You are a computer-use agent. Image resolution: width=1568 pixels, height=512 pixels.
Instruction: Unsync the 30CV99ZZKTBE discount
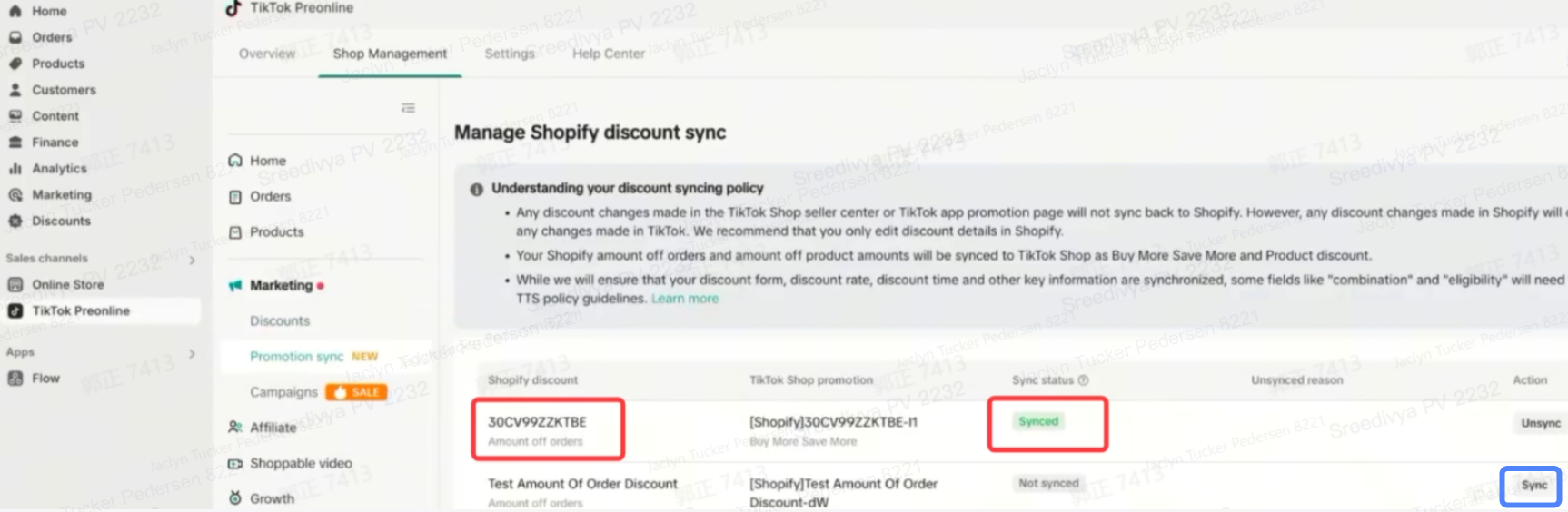1540,423
